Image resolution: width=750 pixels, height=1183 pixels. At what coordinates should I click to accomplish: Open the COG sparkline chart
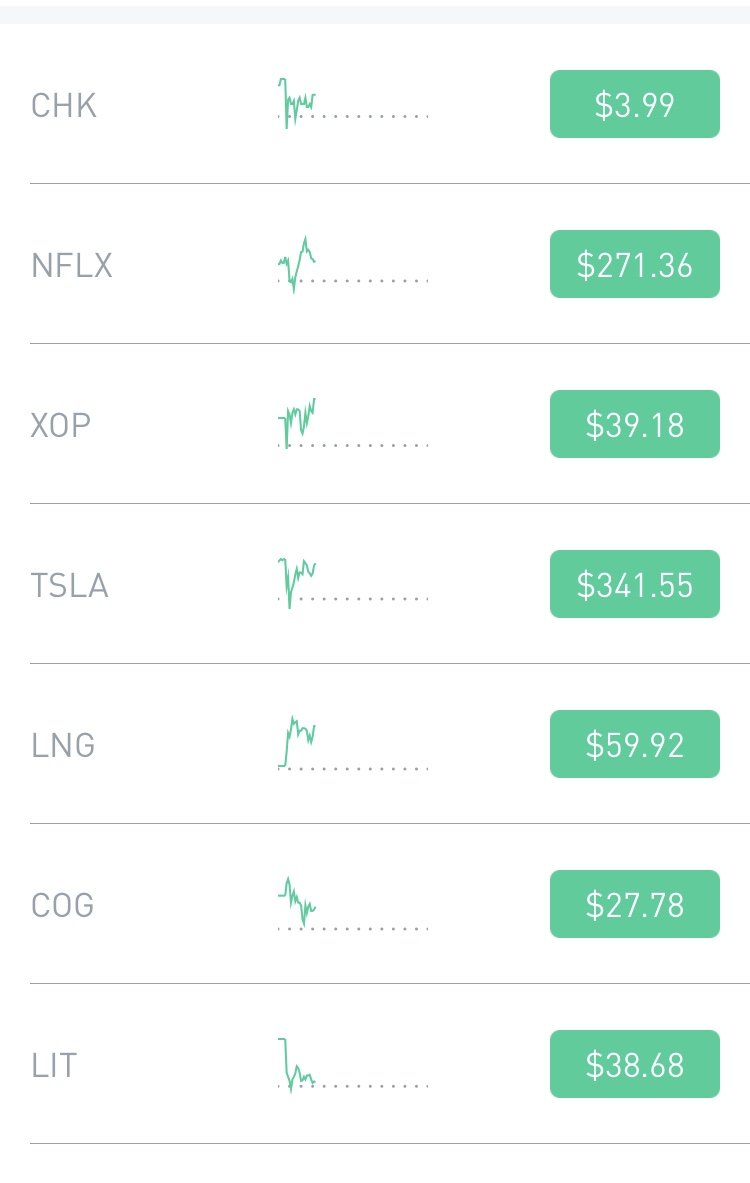(x=353, y=903)
